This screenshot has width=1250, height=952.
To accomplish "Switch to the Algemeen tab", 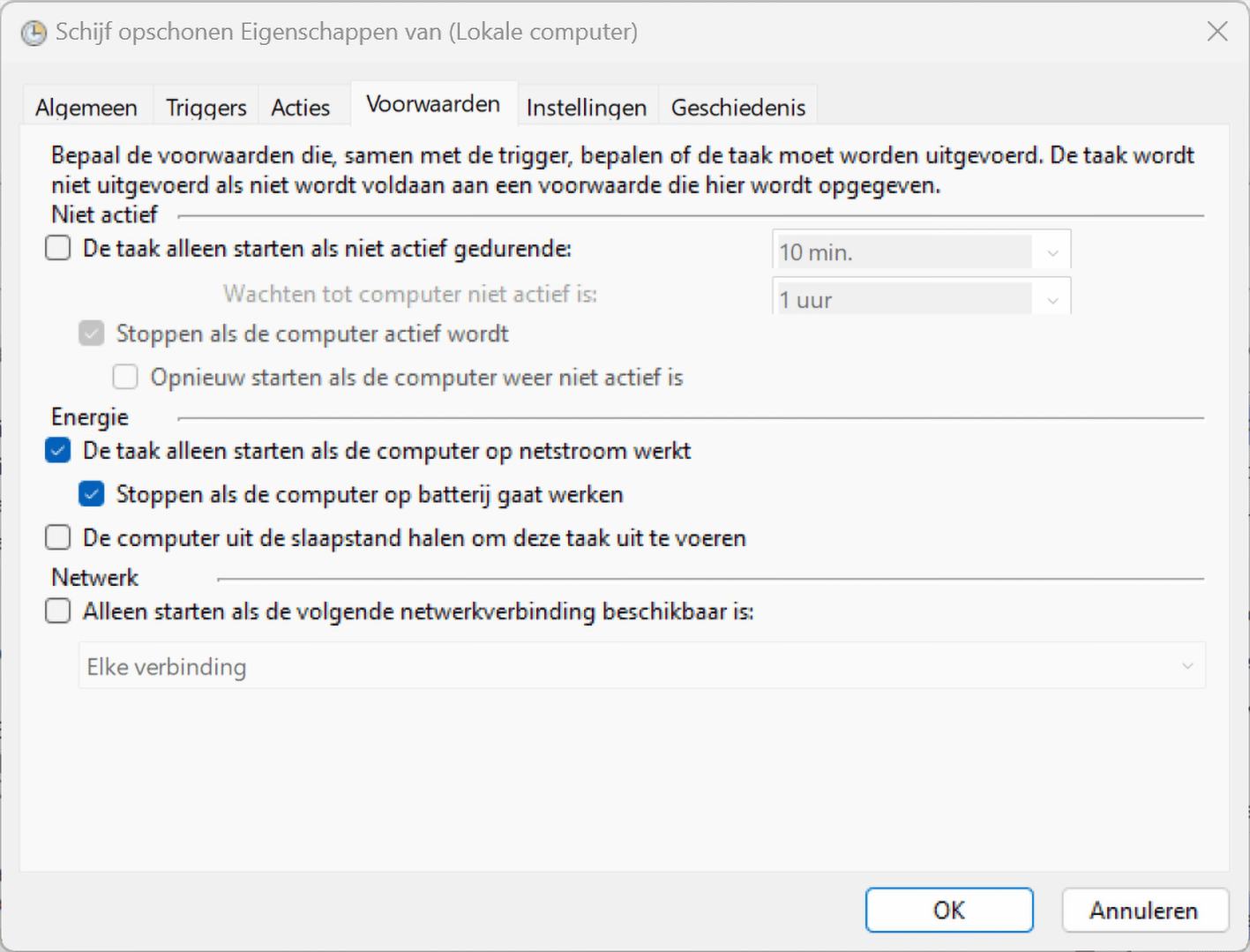I will pos(86,107).
